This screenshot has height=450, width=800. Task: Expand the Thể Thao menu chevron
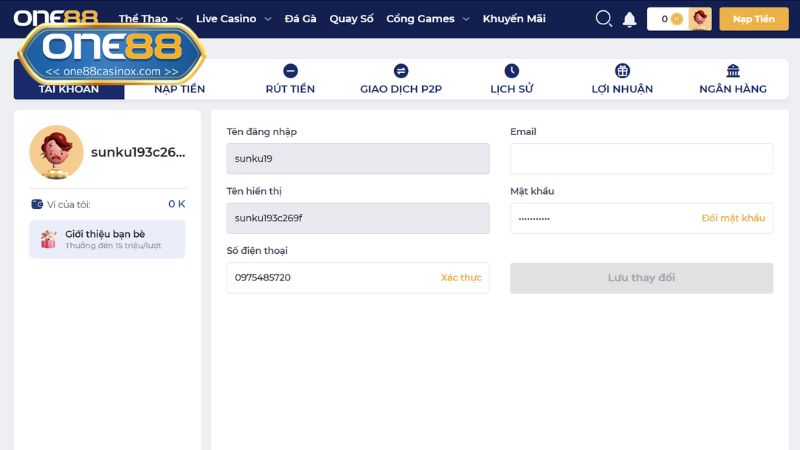coord(179,19)
